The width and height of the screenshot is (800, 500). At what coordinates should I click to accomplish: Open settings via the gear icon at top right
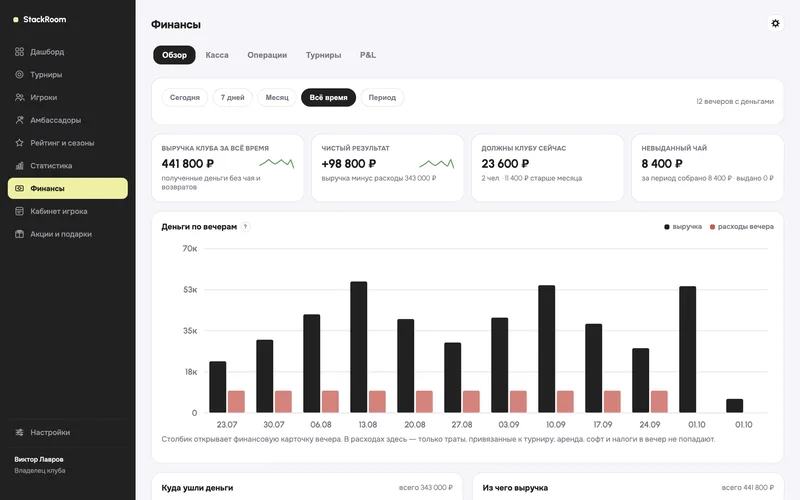tap(775, 23)
